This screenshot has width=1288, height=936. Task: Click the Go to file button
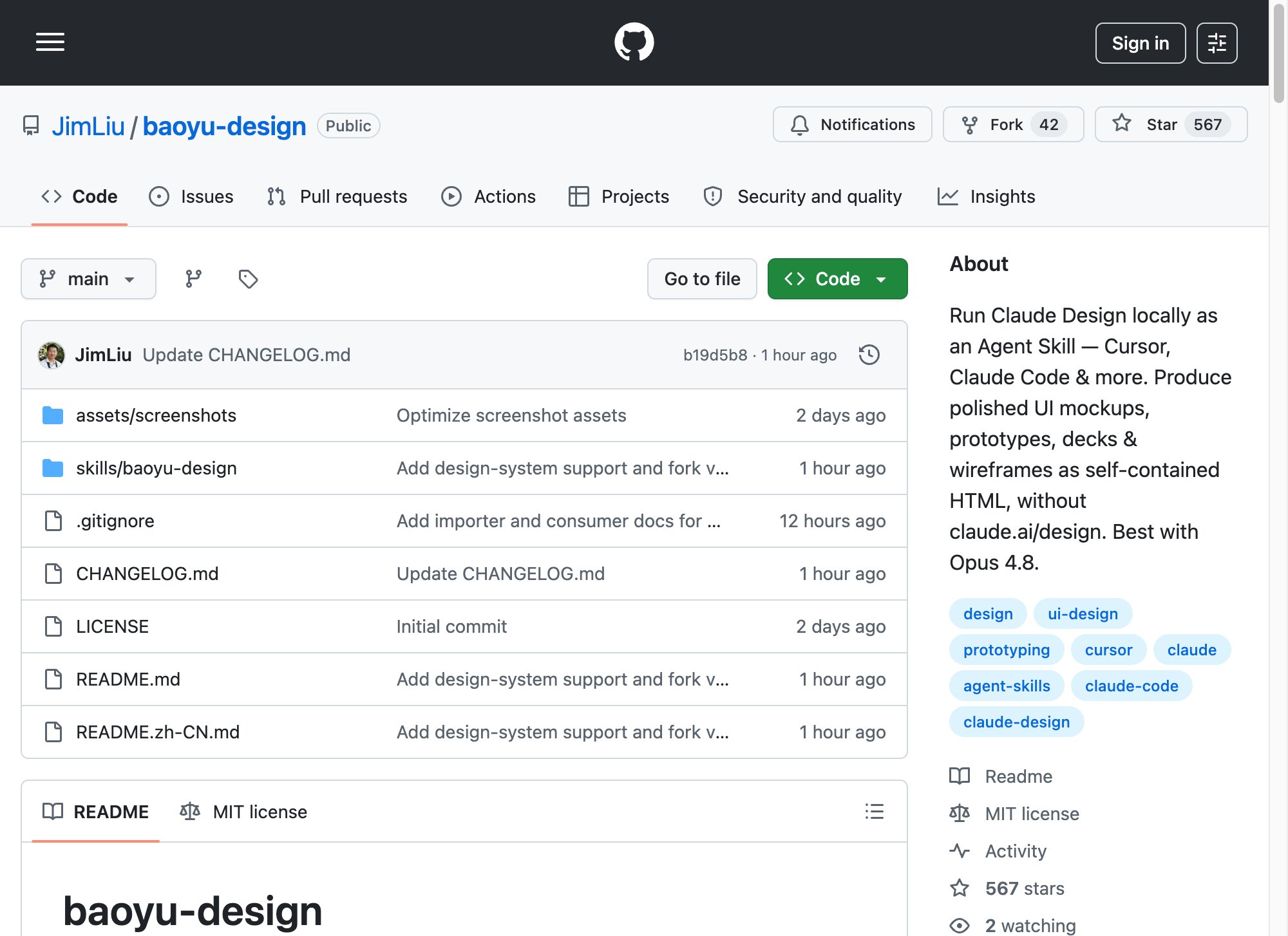pos(702,279)
